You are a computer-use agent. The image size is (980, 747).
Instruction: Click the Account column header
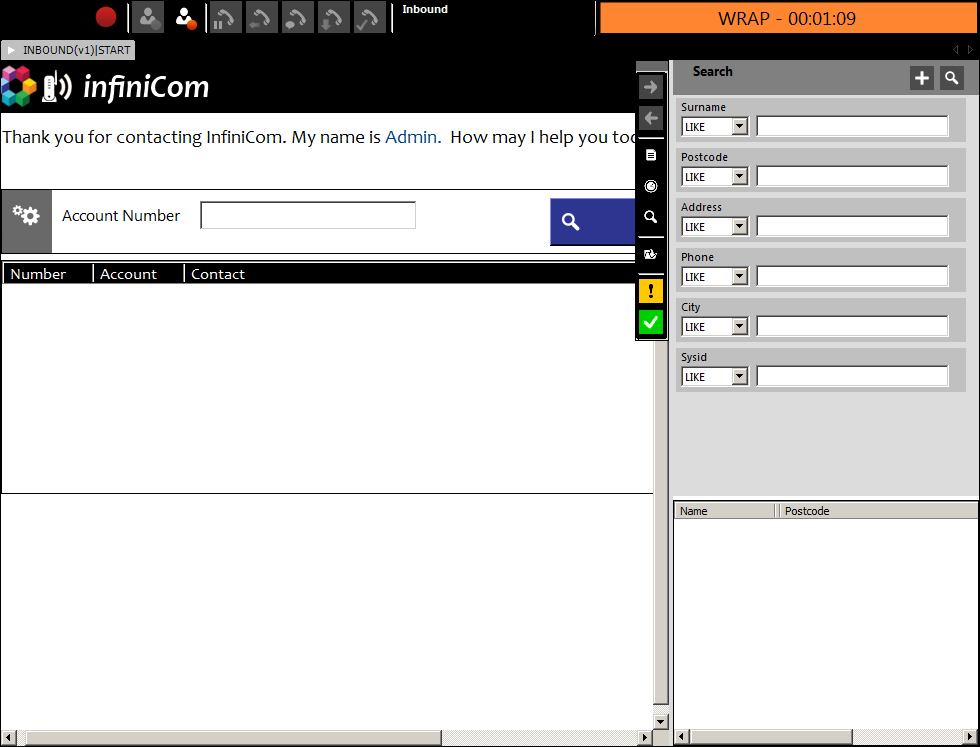click(x=139, y=274)
